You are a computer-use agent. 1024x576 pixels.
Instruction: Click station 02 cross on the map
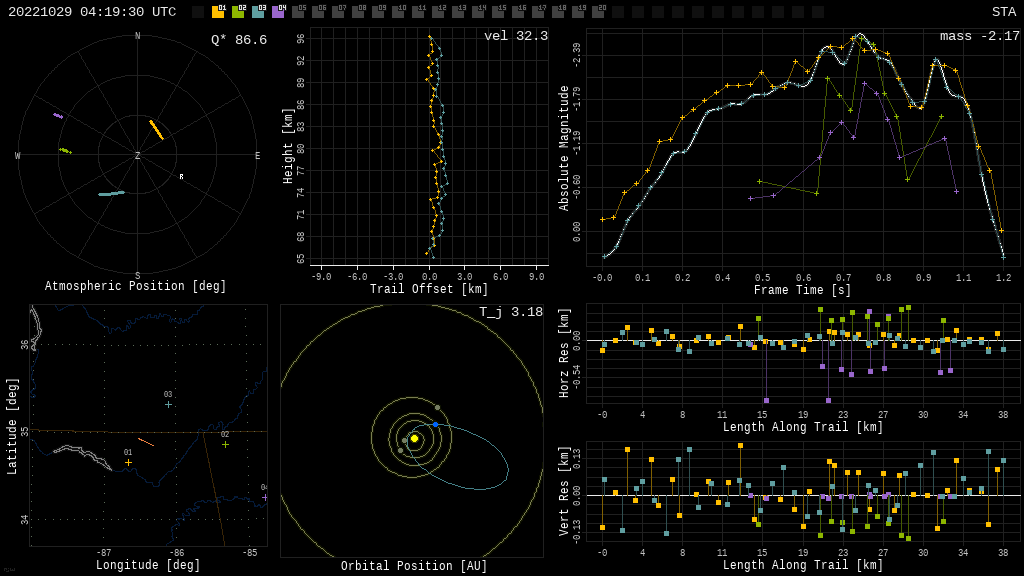coord(225,444)
